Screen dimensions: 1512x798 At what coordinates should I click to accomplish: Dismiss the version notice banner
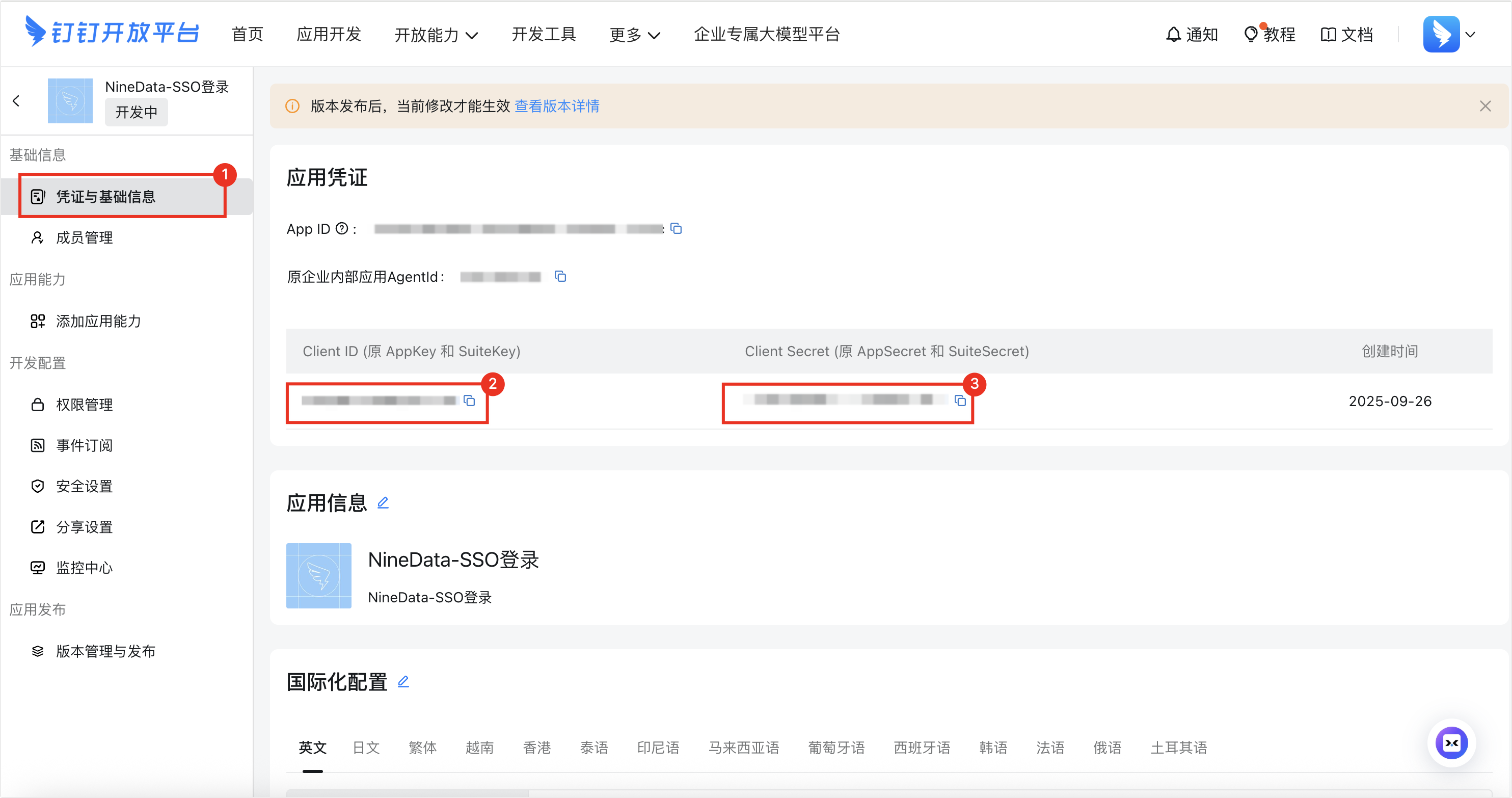tap(1485, 107)
